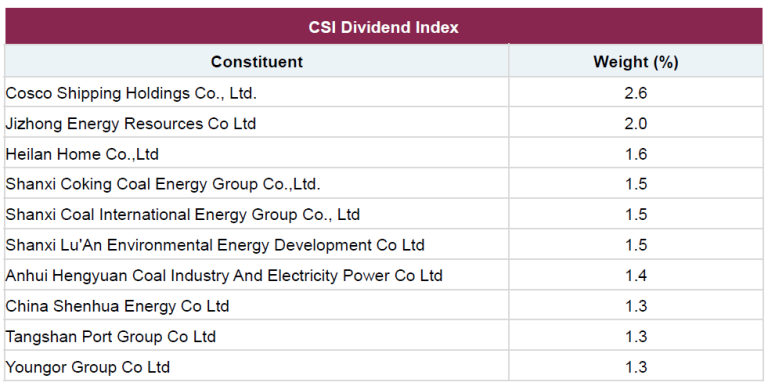Viewport: 768px width, 386px height.
Task: Click the CSI Dividend Index title banner
Action: (x=384, y=26)
